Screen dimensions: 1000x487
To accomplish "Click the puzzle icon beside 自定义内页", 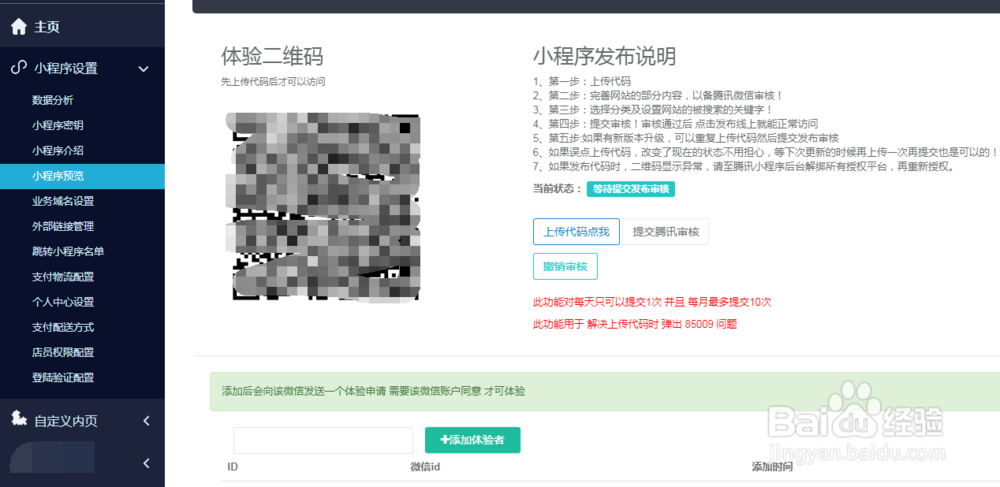I will [19, 419].
